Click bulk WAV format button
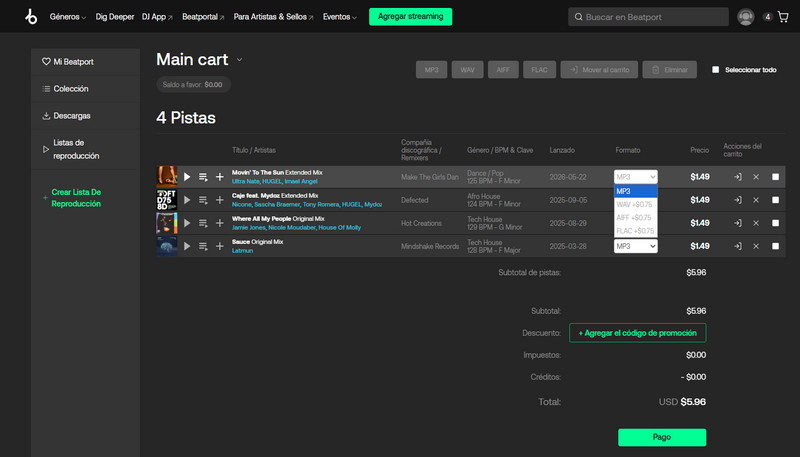Viewport: 800px width, 457px height. tap(467, 70)
